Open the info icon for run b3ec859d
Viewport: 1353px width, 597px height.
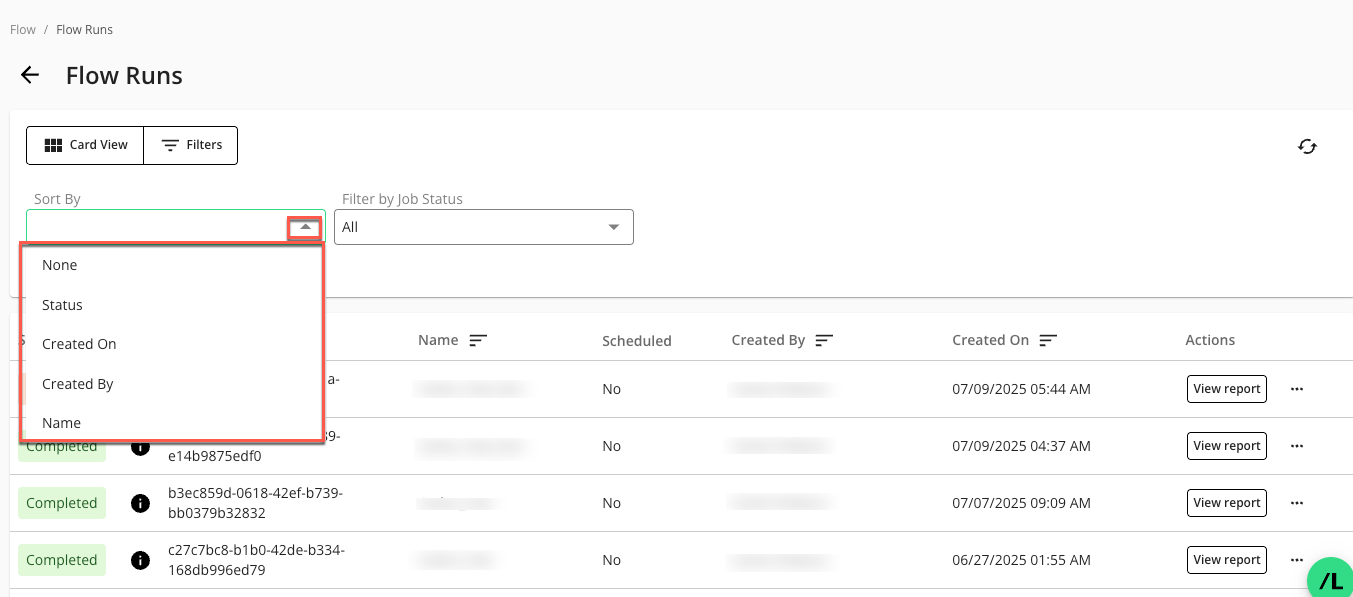click(141, 503)
